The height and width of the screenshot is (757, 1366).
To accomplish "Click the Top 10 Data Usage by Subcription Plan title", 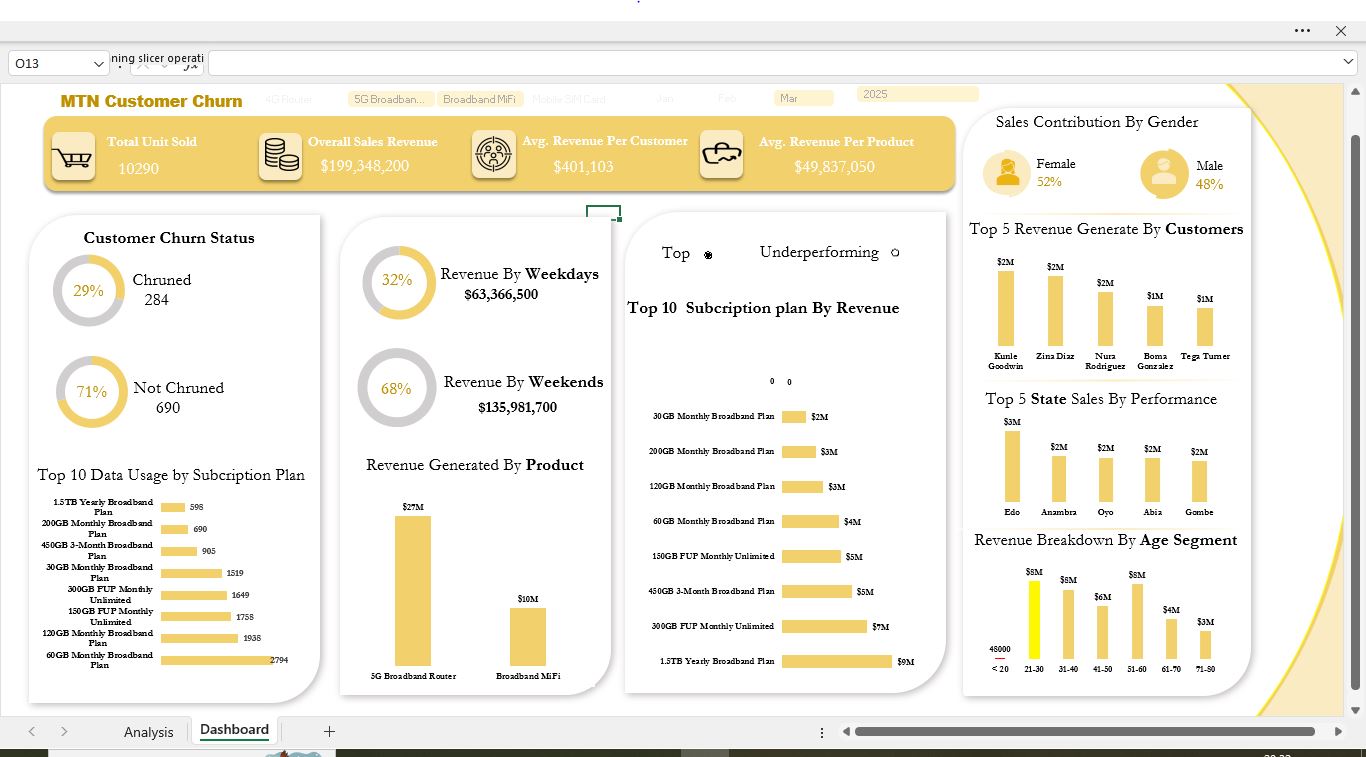I will 171,475.
